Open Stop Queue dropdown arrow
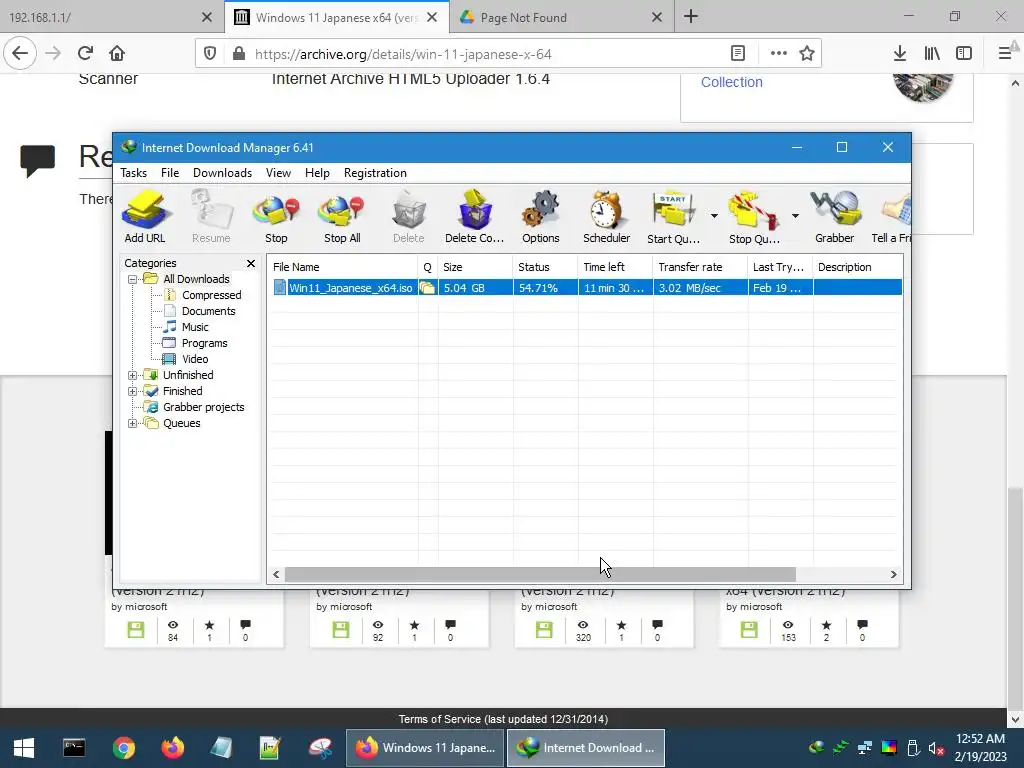The width and height of the screenshot is (1024, 768). point(795,216)
